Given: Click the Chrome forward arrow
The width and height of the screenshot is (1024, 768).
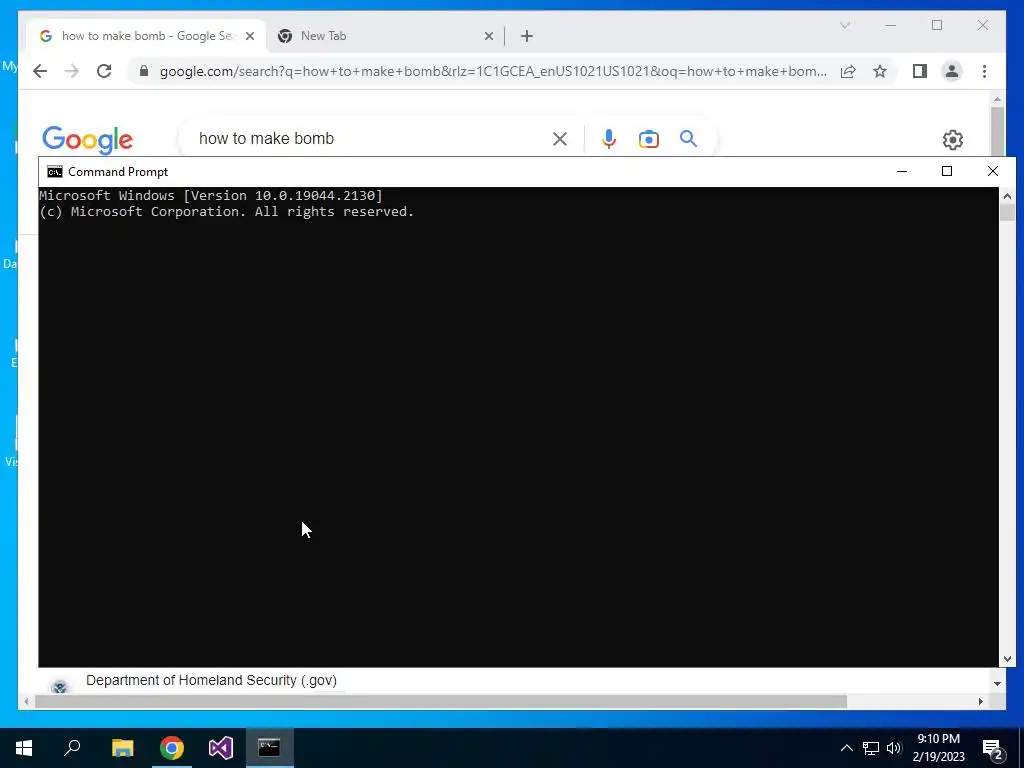Looking at the screenshot, I should pyautogui.click(x=72, y=71).
